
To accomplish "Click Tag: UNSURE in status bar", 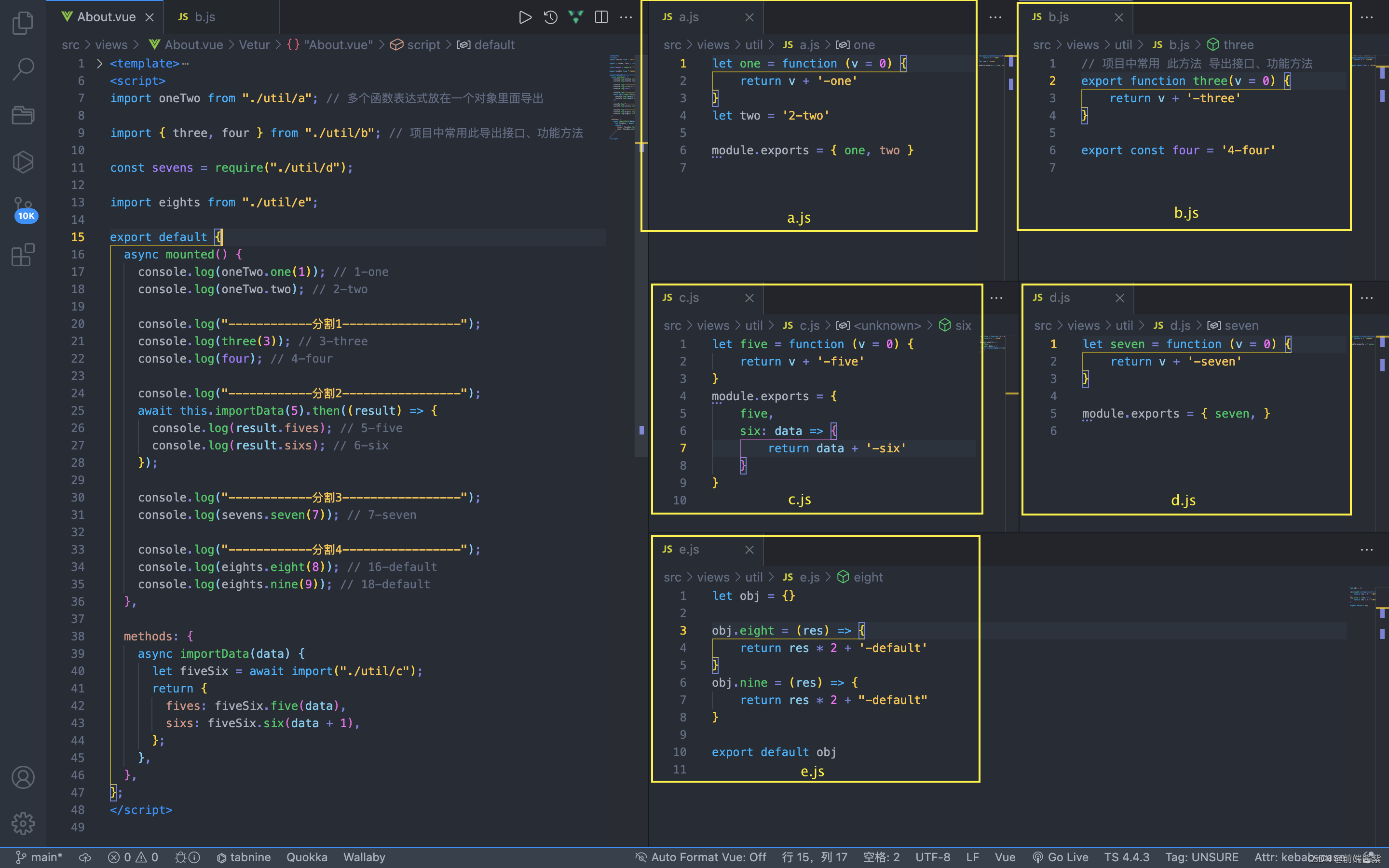I will point(1202,857).
